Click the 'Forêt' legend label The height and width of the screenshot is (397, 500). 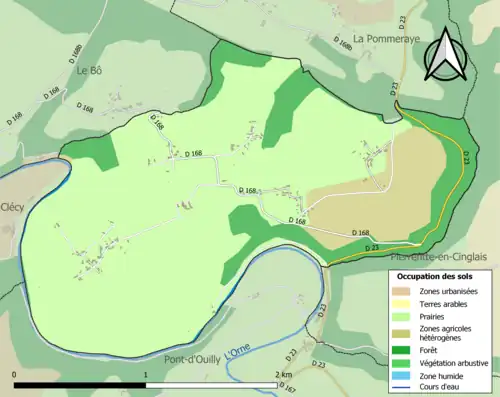click(428, 350)
